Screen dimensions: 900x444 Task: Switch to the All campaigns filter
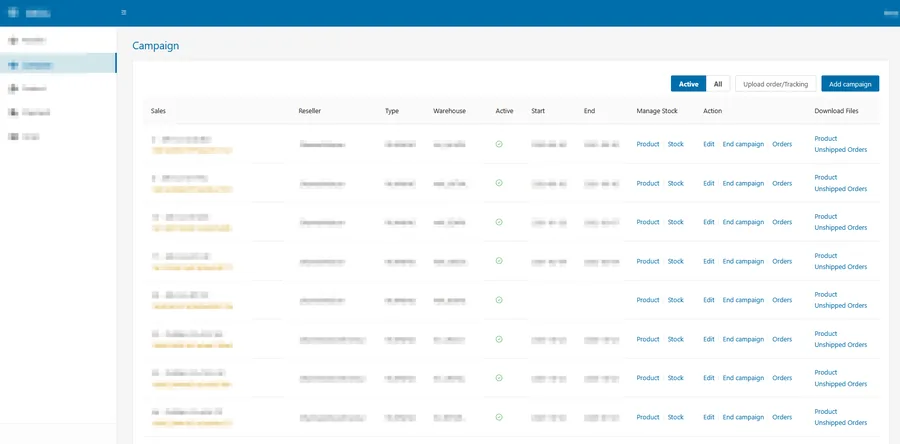pyautogui.click(x=717, y=84)
